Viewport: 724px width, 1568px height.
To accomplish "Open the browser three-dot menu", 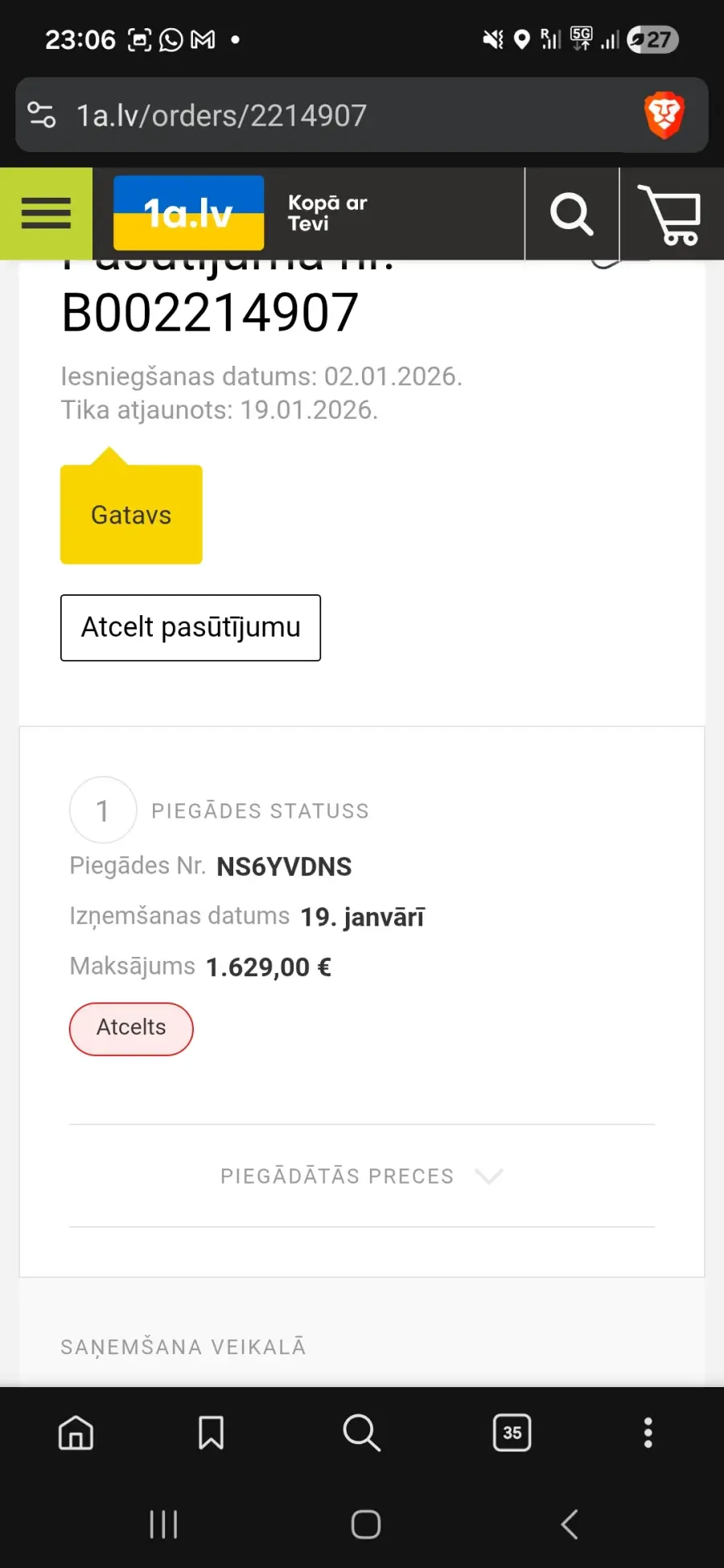I will click(x=648, y=1432).
